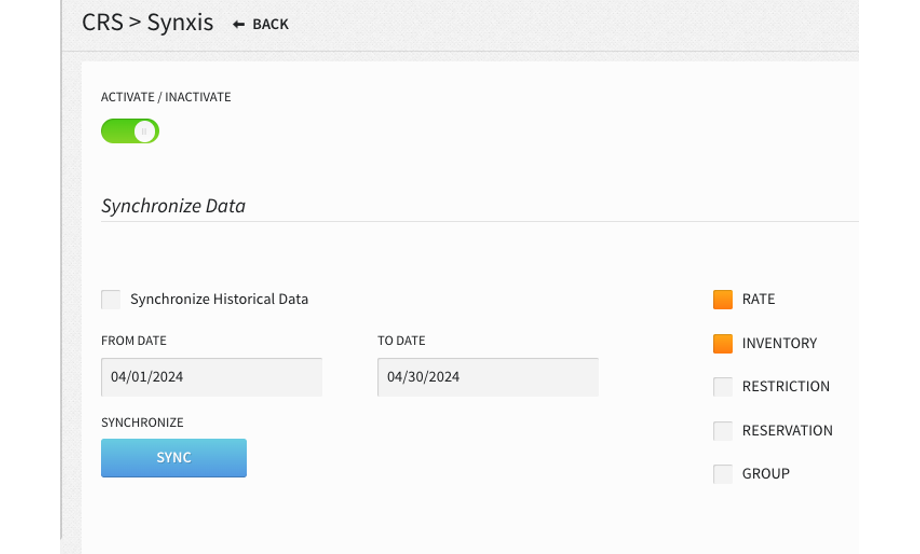Screen dimensions: 920x554
Task: Start sync with the SYNC button
Action: 174,458
